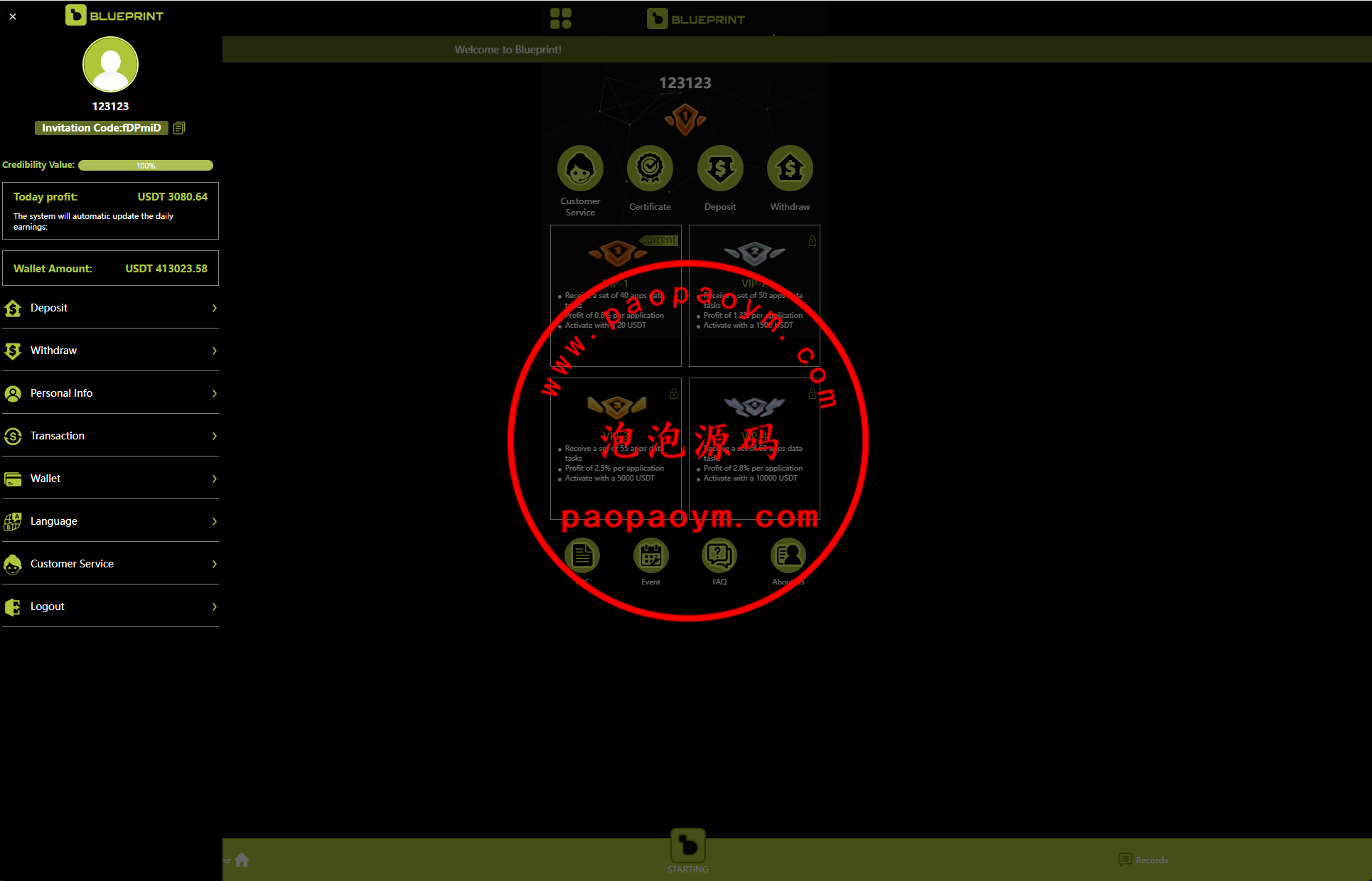Click the Language globe icon
The width and height of the screenshot is (1372, 881).
coord(13,521)
